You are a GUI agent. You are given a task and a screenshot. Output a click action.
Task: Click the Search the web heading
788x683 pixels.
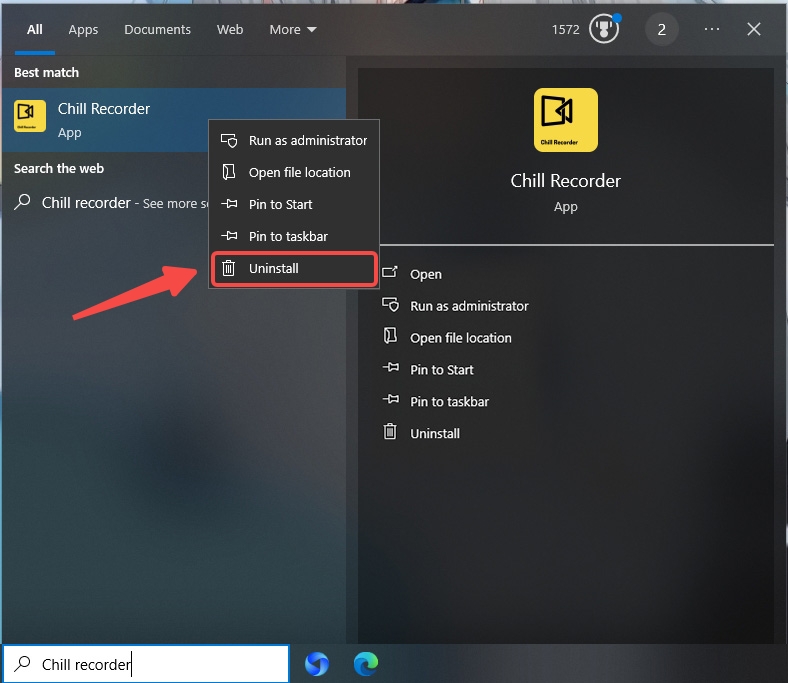(x=59, y=168)
